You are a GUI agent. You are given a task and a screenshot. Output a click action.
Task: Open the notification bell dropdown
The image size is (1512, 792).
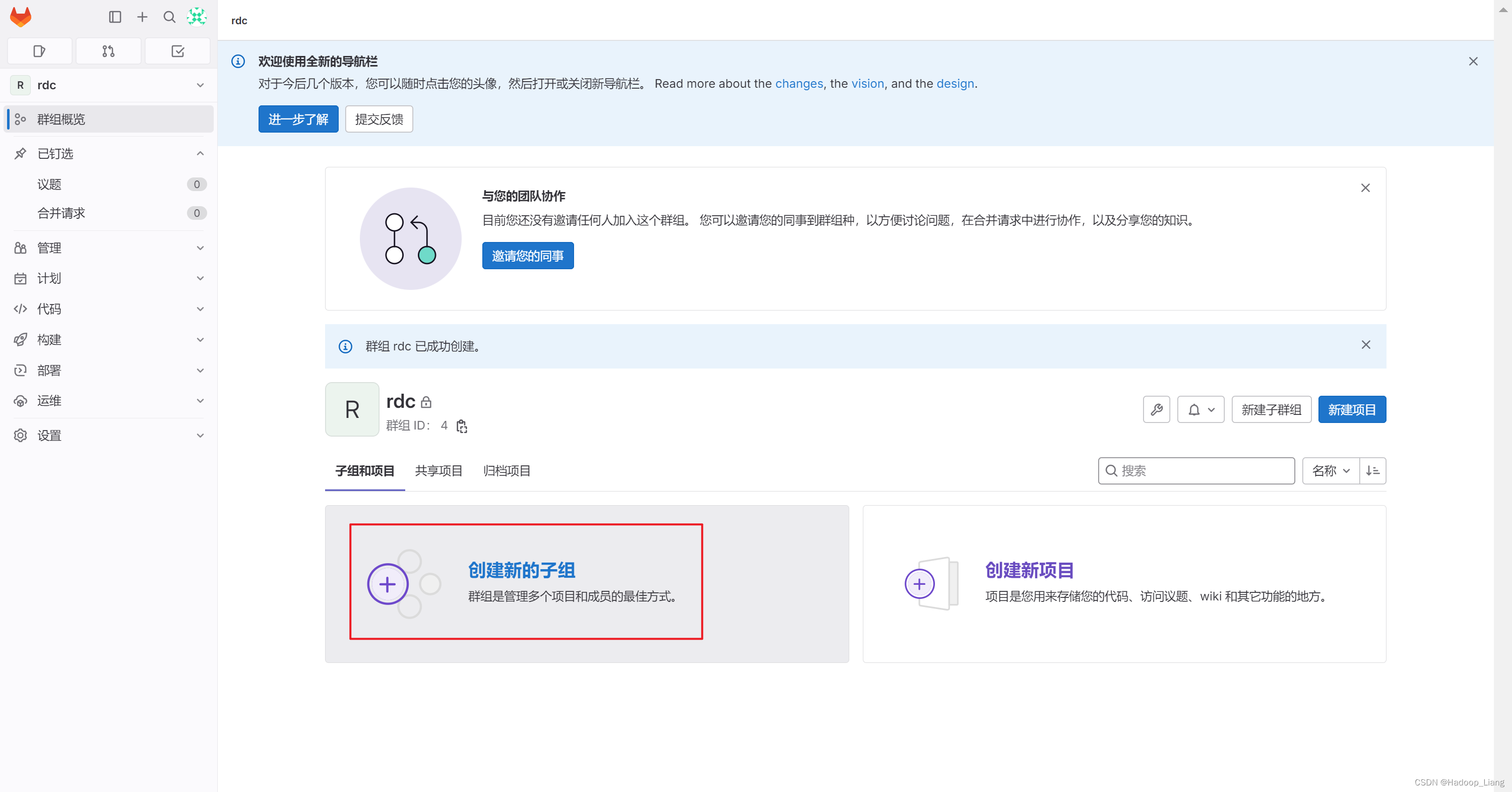(x=1201, y=409)
